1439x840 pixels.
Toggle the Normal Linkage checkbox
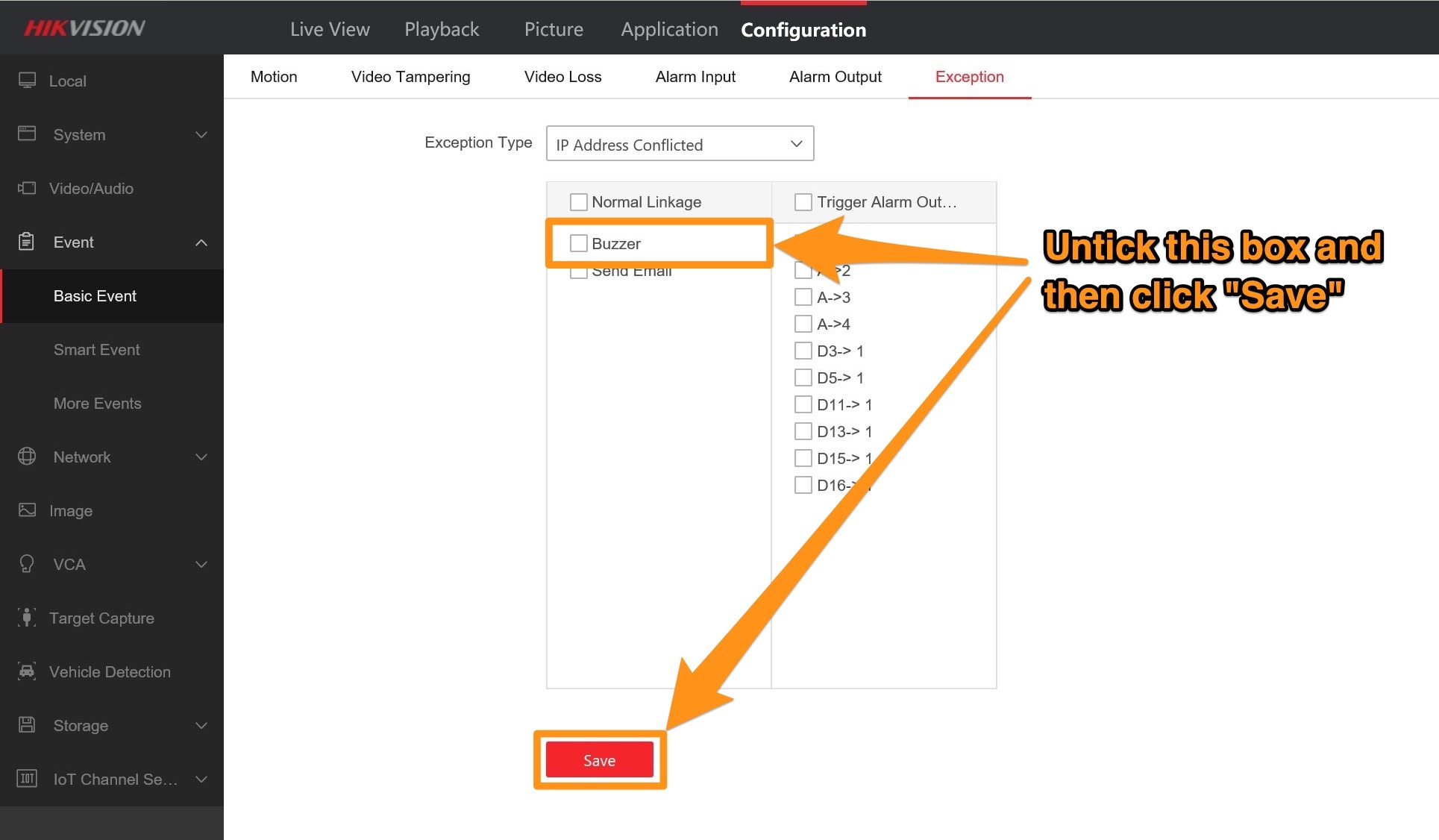(x=578, y=202)
